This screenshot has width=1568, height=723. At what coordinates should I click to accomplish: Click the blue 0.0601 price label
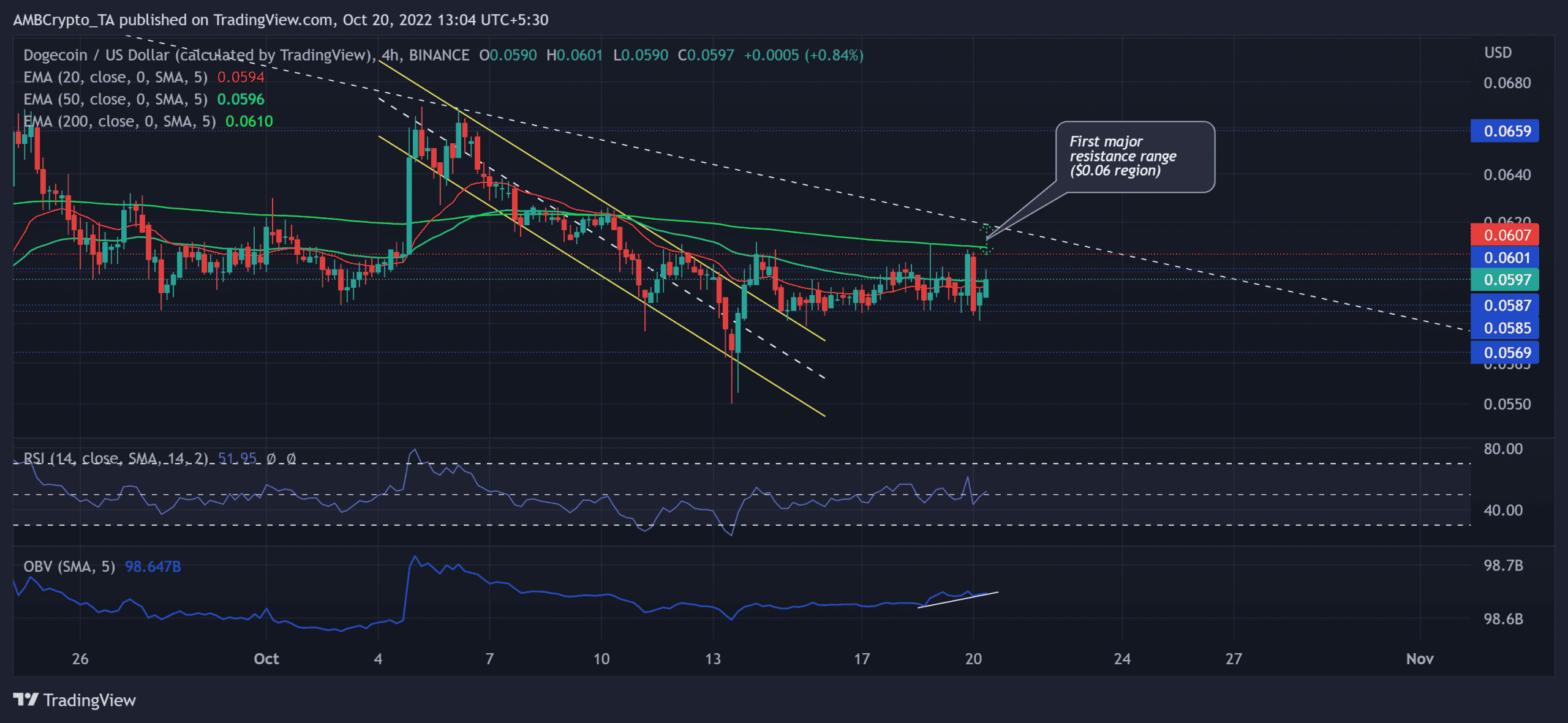[1504, 258]
